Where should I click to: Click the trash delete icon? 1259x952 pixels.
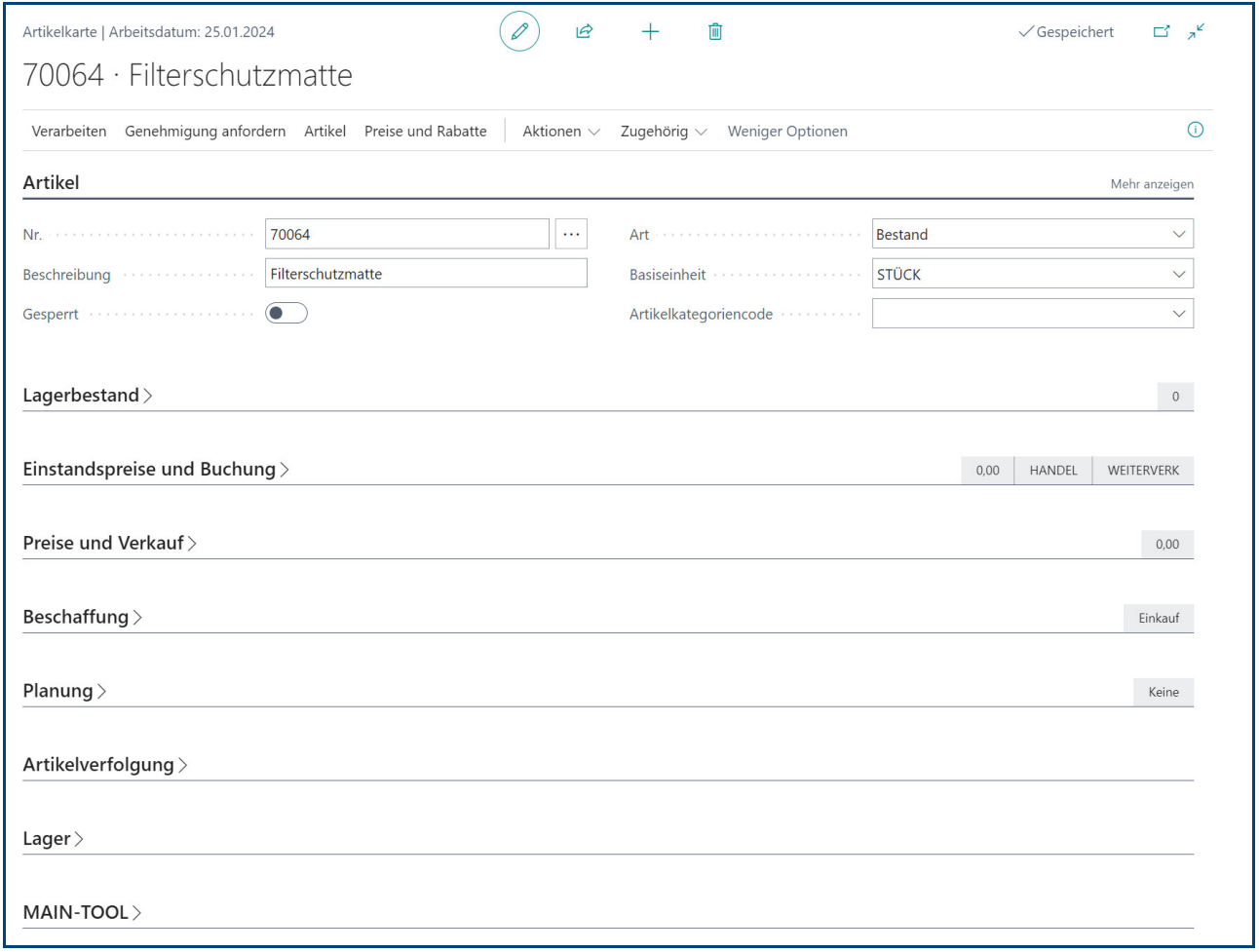coord(715,31)
